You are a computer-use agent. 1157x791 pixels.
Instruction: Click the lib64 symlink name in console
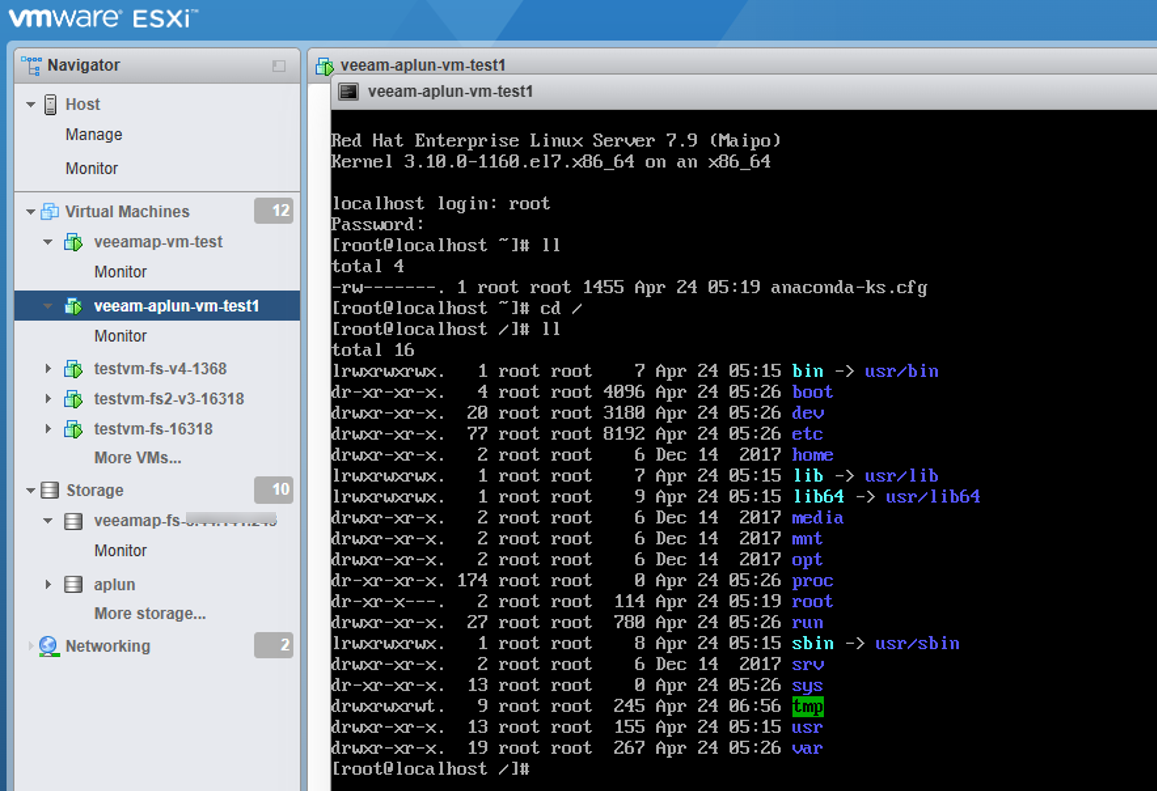click(818, 497)
